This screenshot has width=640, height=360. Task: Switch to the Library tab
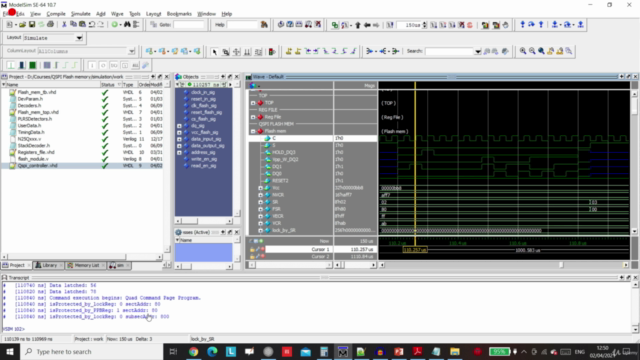tap(49, 265)
